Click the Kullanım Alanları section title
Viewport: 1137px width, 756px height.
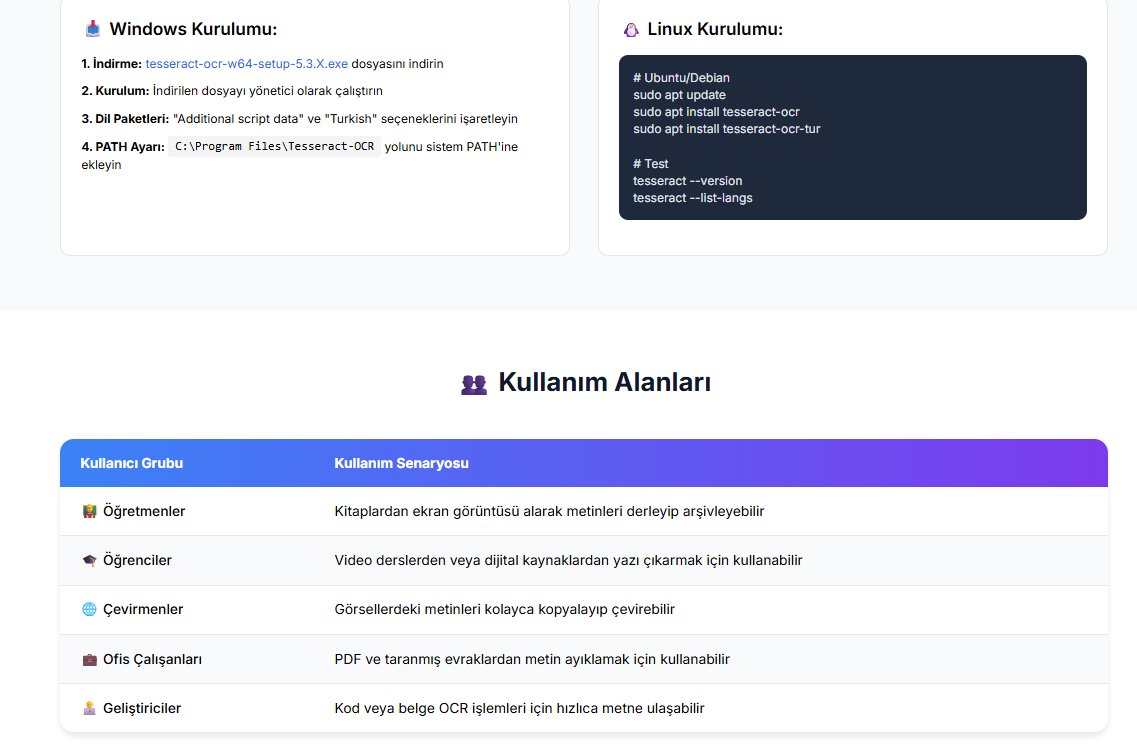point(604,382)
